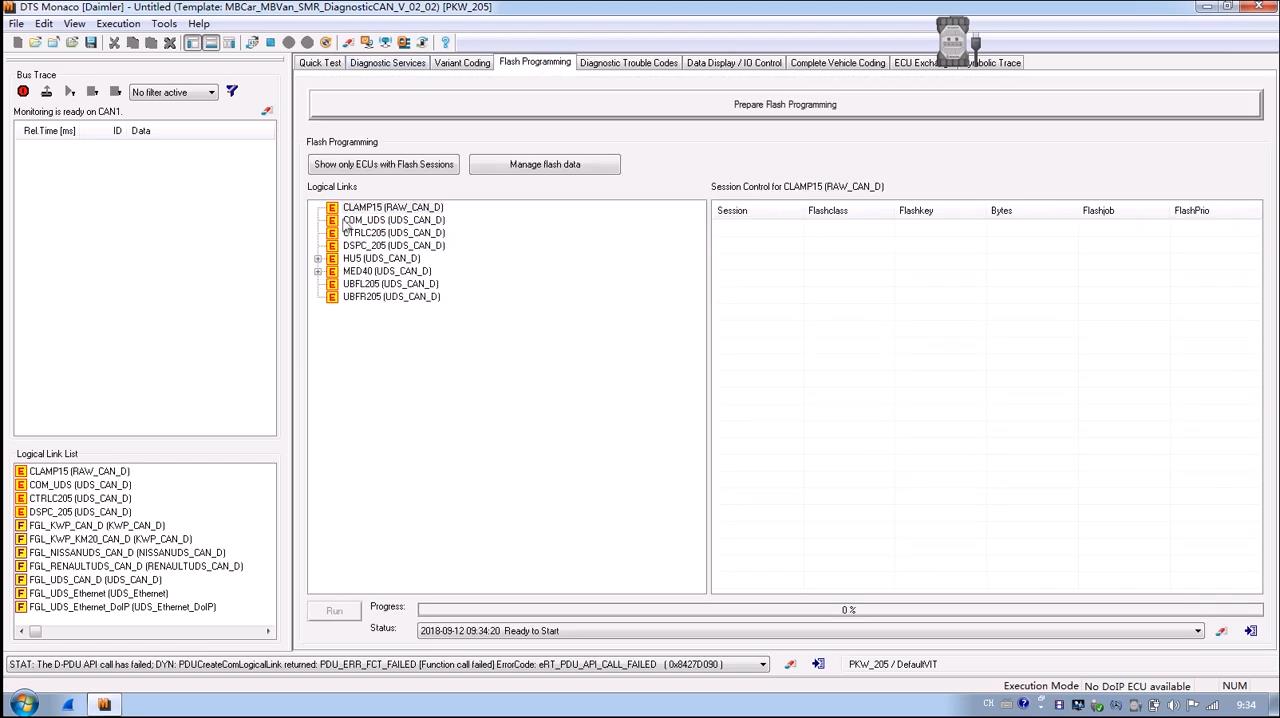The height and width of the screenshot is (718, 1280).
Task: Select COM_UDS (UDS_CAN_D) in Logical Links tree
Action: [x=394, y=220]
